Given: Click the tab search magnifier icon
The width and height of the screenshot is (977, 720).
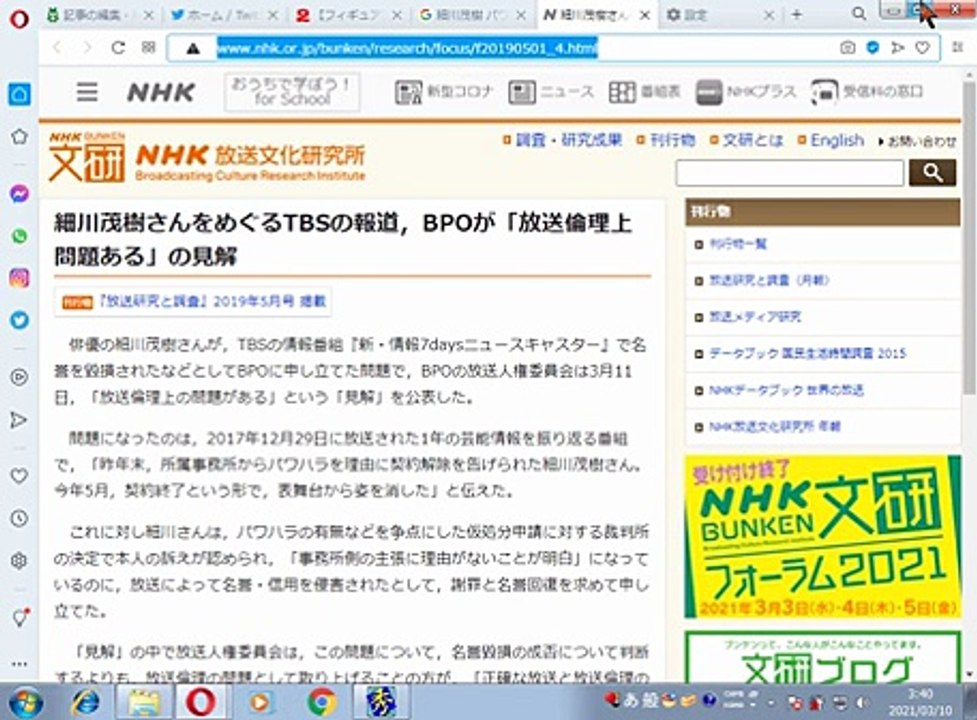Looking at the screenshot, I should pos(859,14).
